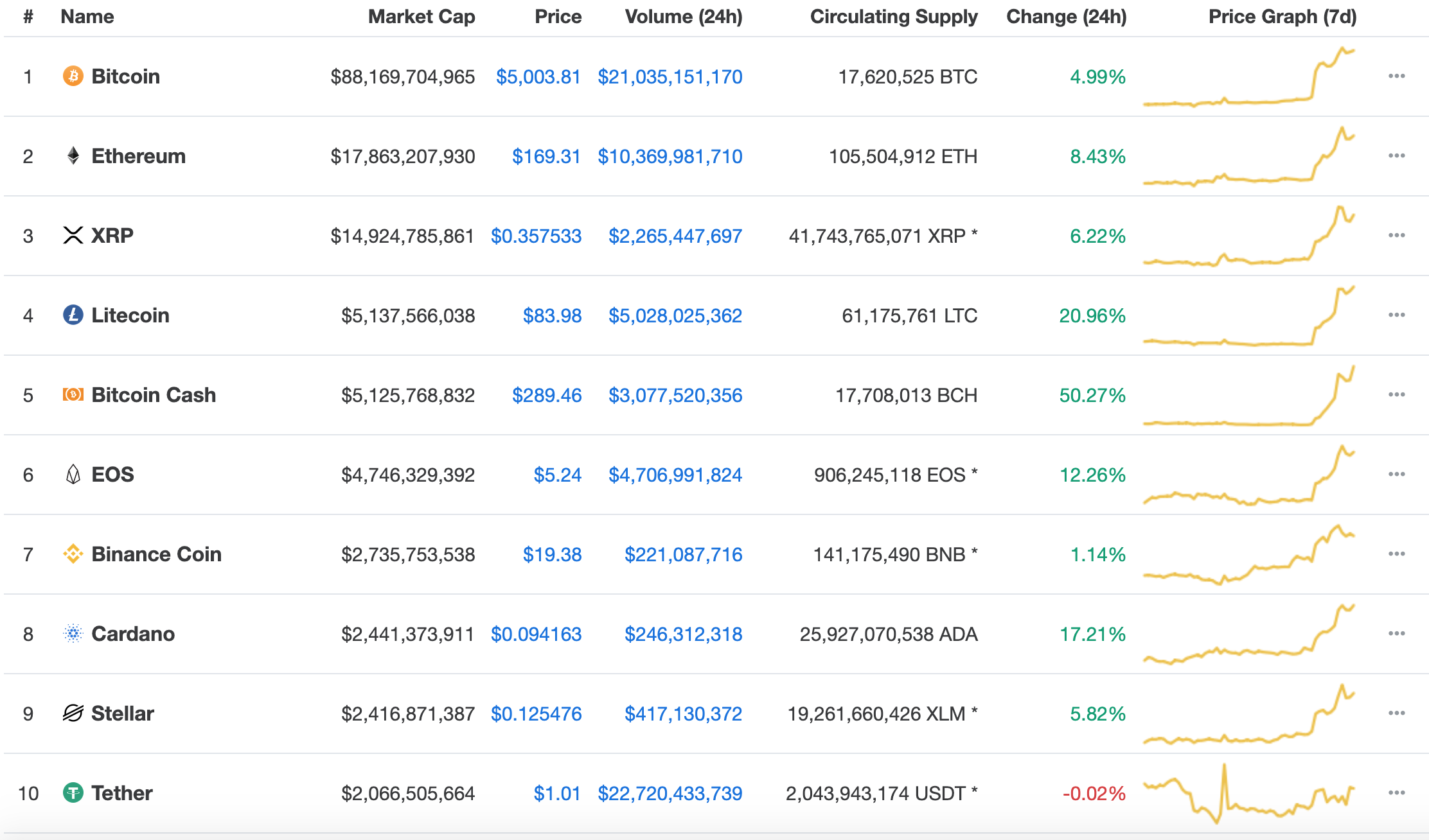Click the Bitcoin coin logo icon
The image size is (1429, 840).
pyautogui.click(x=73, y=76)
